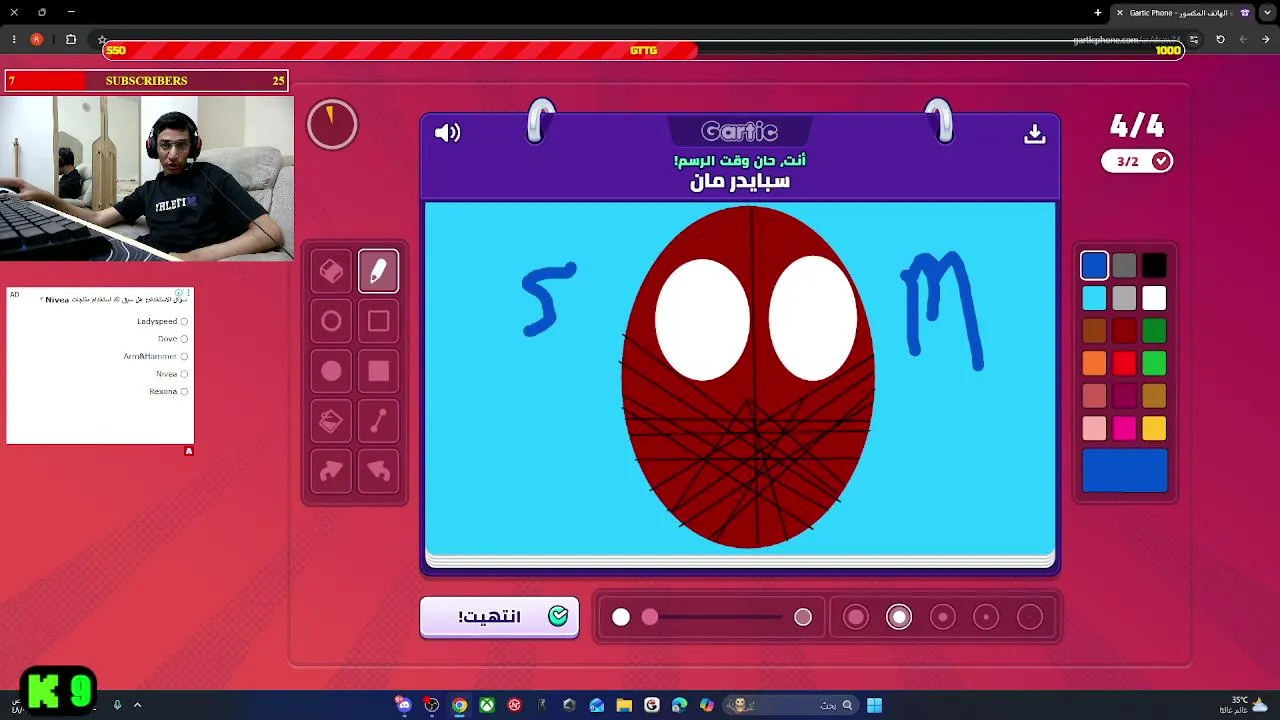Pick the white color swatch
The height and width of the screenshot is (720, 1280).
(1154, 298)
